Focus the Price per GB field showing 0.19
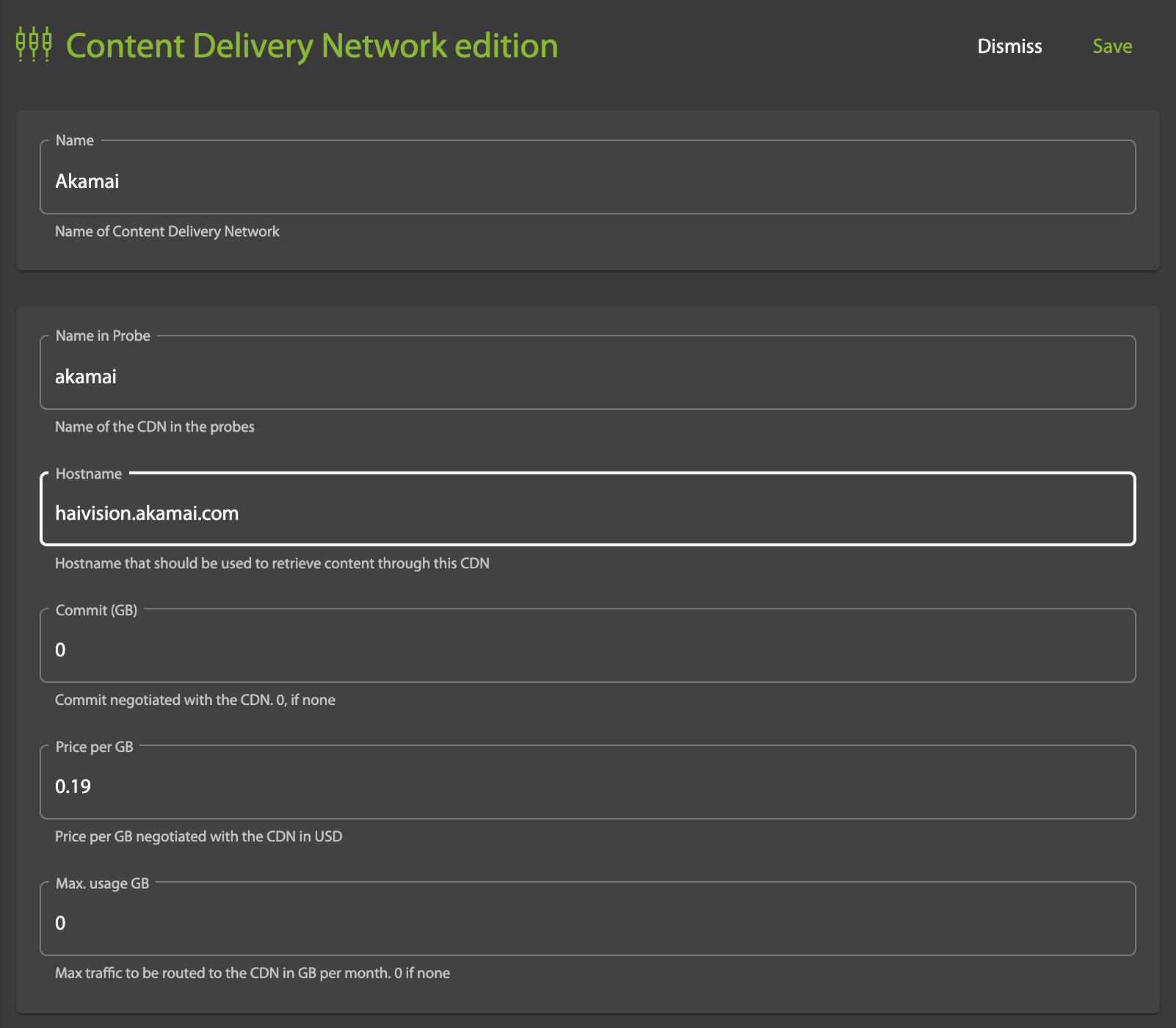Screen dimensions: 1176x1028 click(x=587, y=786)
